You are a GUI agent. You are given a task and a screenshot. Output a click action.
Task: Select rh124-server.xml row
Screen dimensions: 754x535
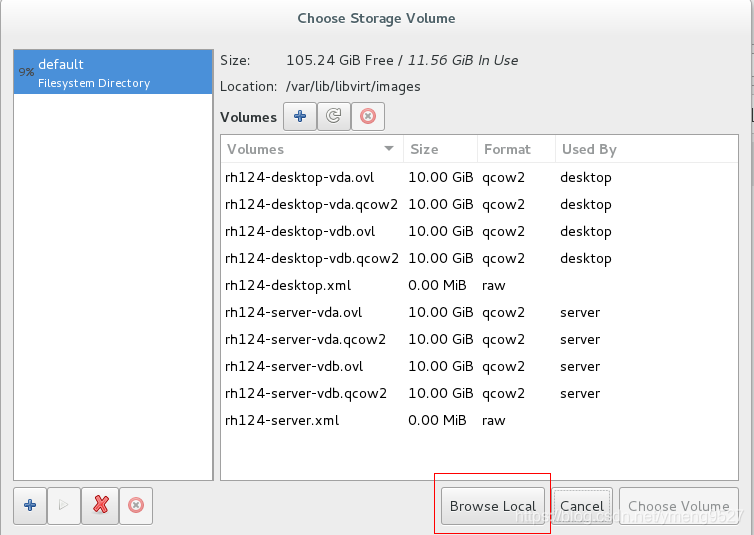479,420
